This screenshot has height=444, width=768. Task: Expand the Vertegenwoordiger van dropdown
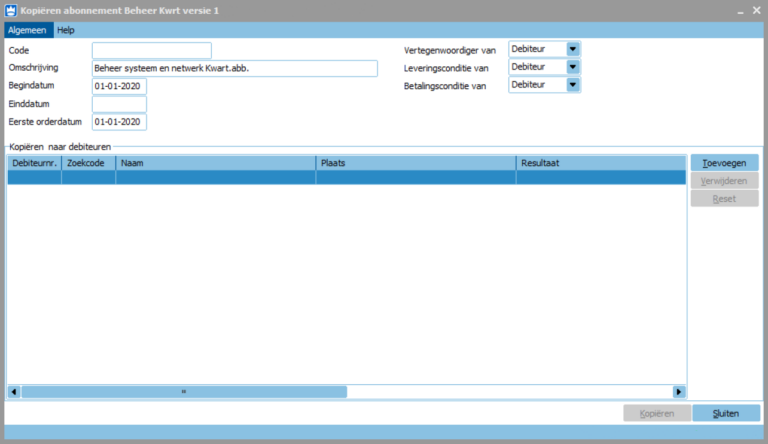point(573,49)
